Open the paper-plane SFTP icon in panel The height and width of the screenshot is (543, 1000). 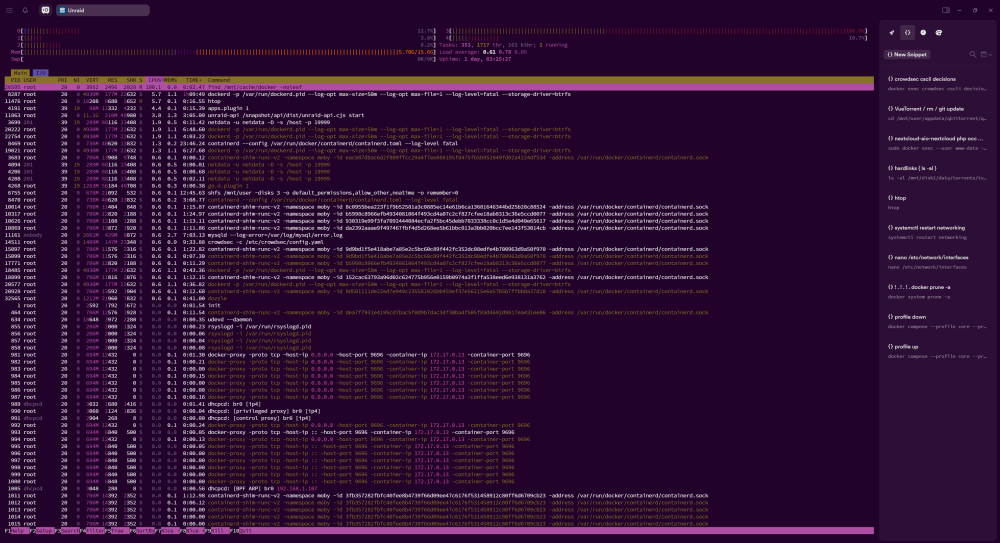(x=892, y=33)
